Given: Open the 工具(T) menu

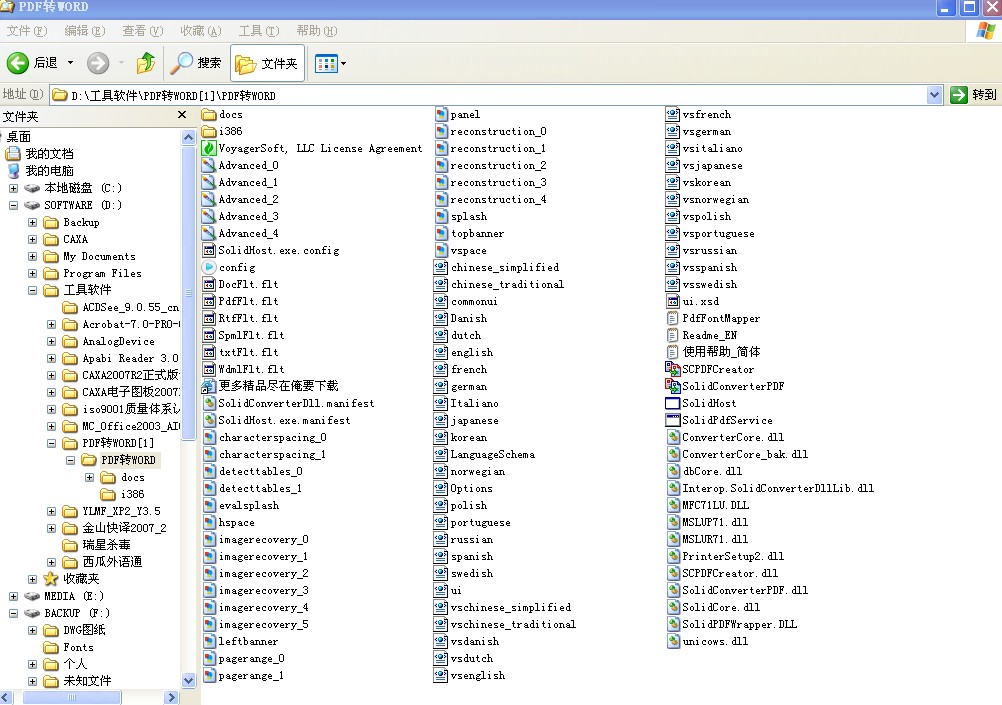Looking at the screenshot, I should (x=259, y=31).
